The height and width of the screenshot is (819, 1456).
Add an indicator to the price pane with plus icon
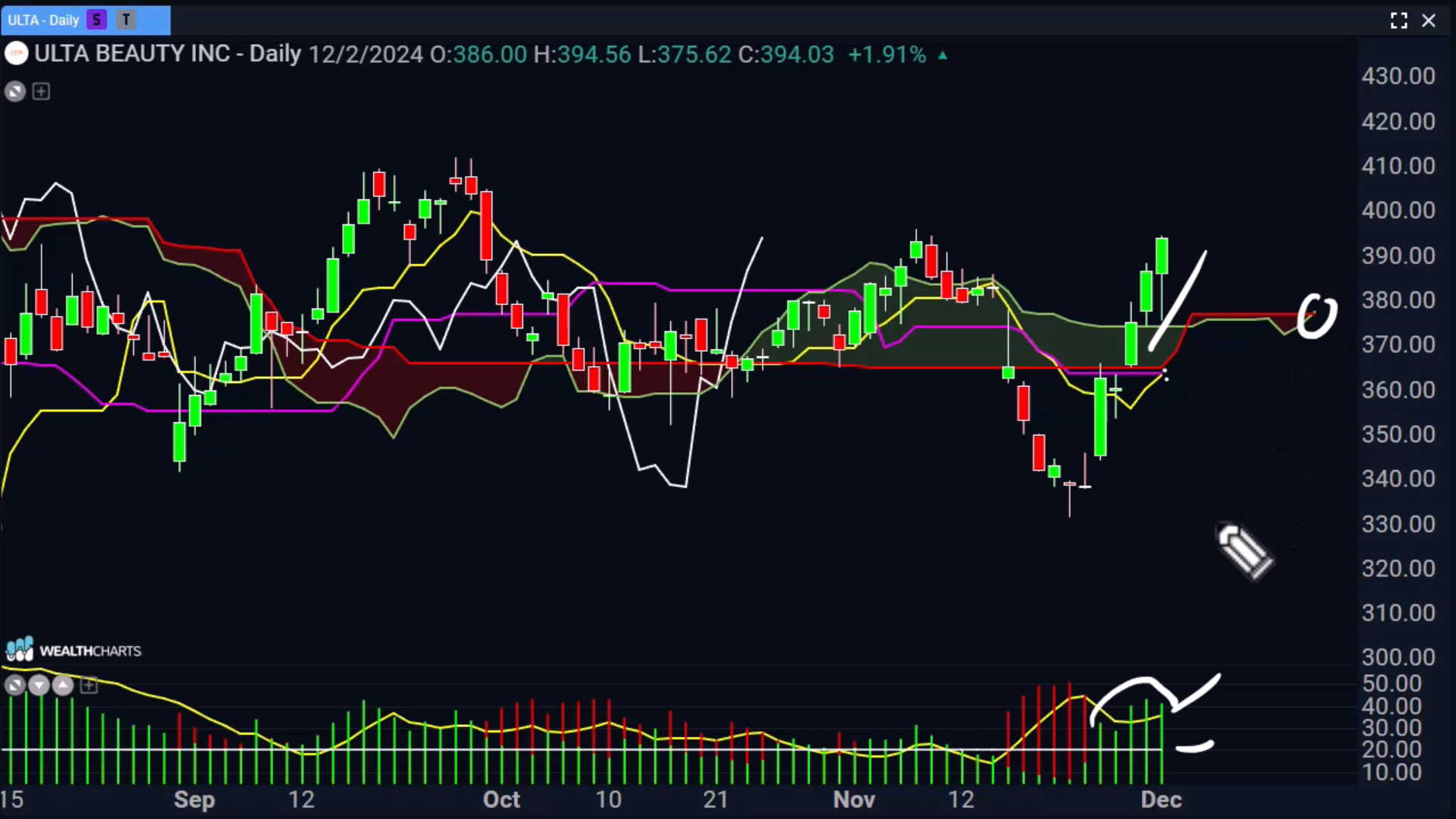[41, 92]
